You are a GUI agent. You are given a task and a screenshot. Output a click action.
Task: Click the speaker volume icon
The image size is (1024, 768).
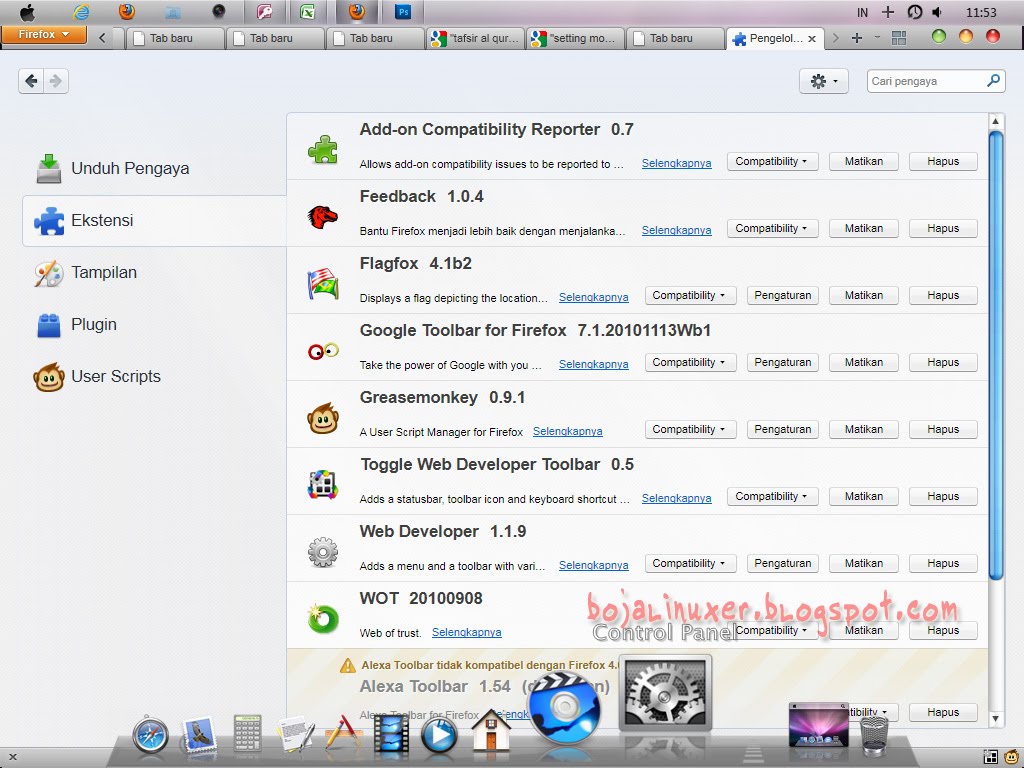(x=937, y=12)
